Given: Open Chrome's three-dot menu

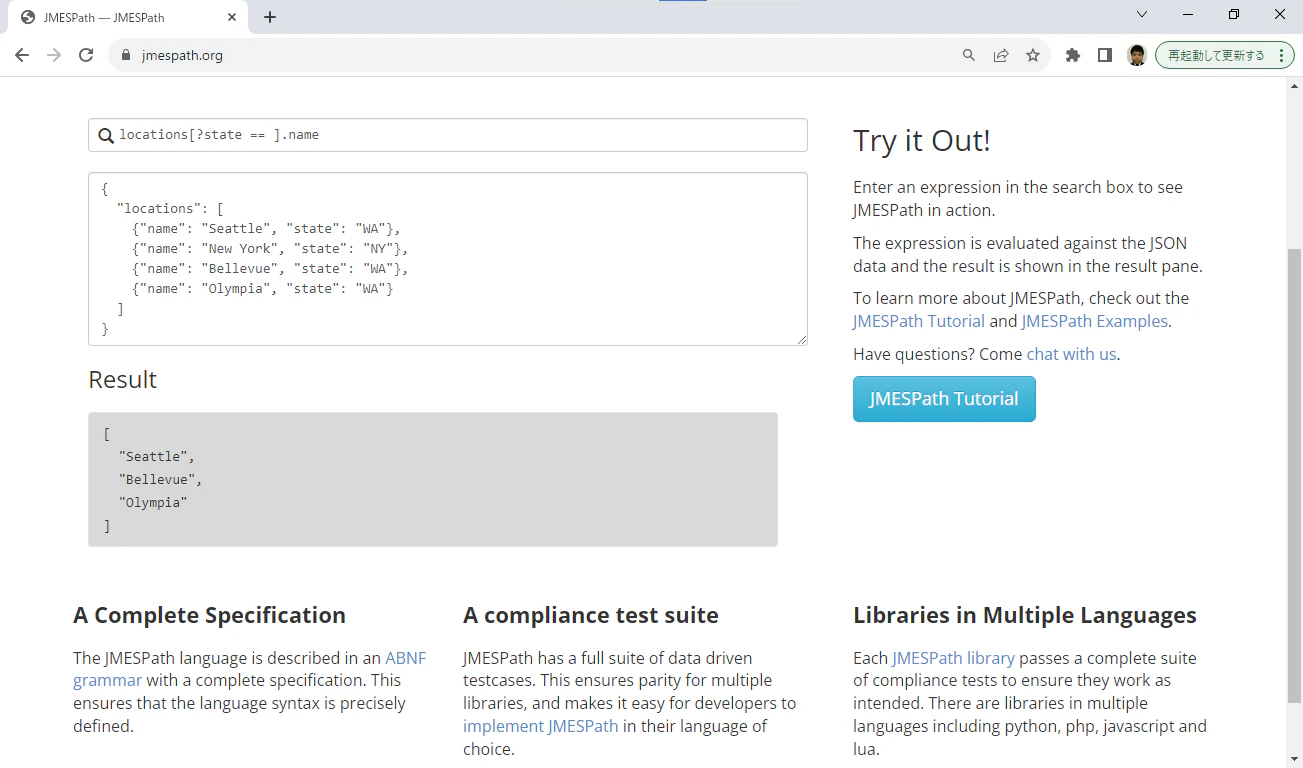Looking at the screenshot, I should 1281,55.
